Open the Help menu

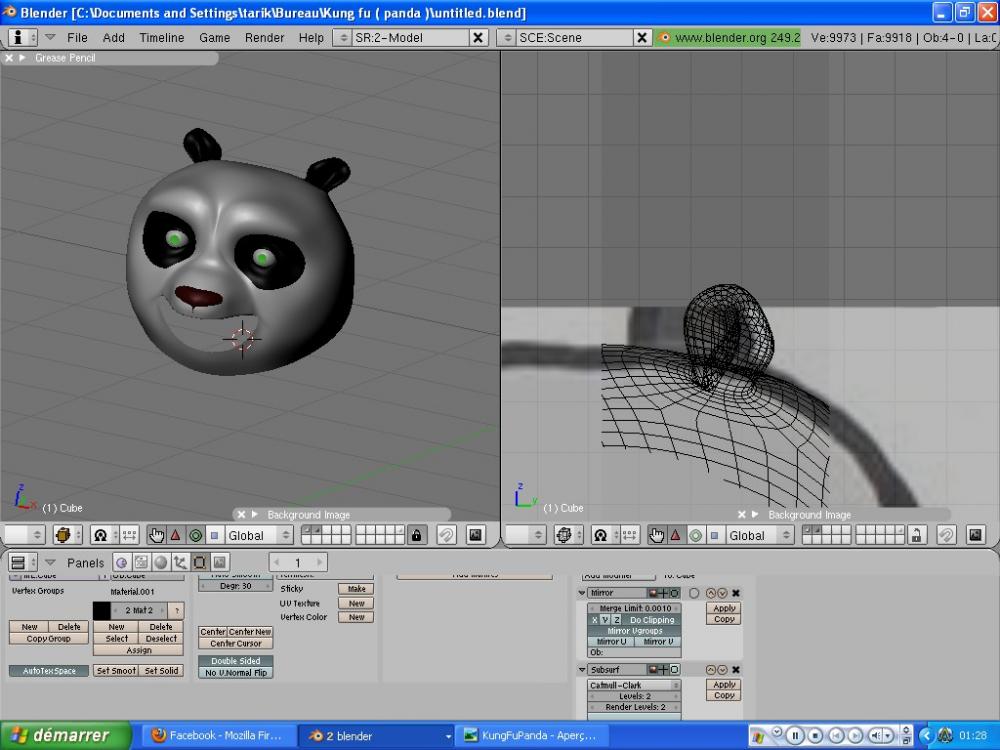click(x=311, y=38)
